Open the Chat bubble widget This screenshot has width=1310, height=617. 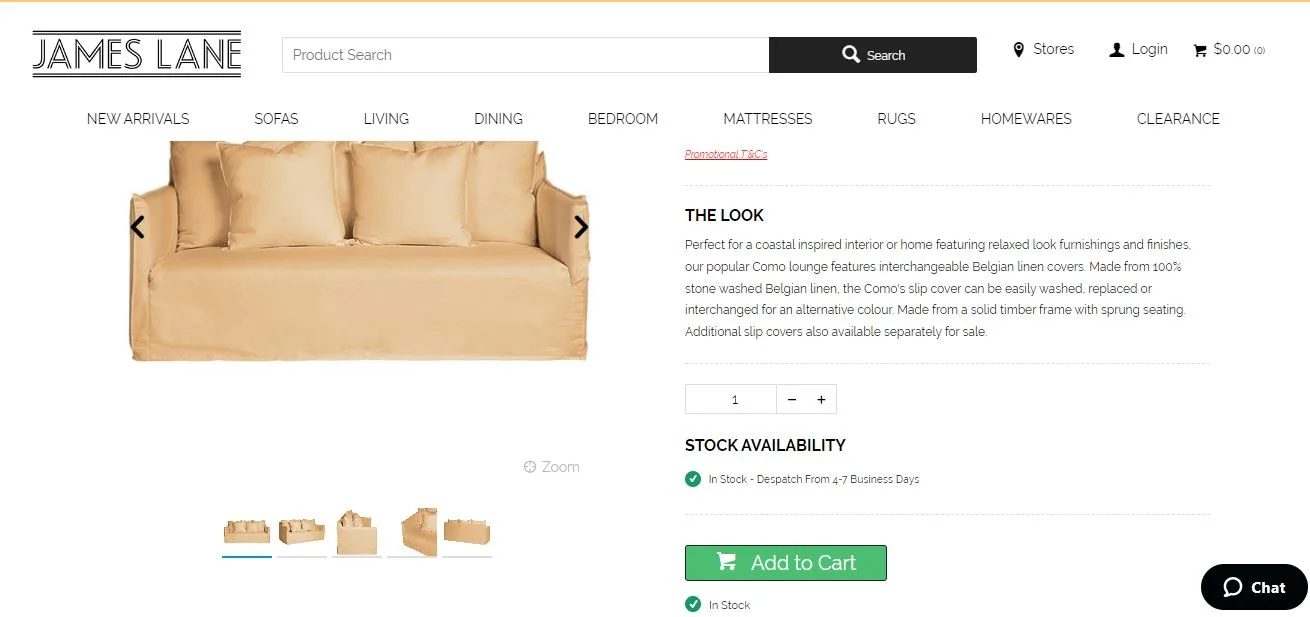pos(1253,587)
